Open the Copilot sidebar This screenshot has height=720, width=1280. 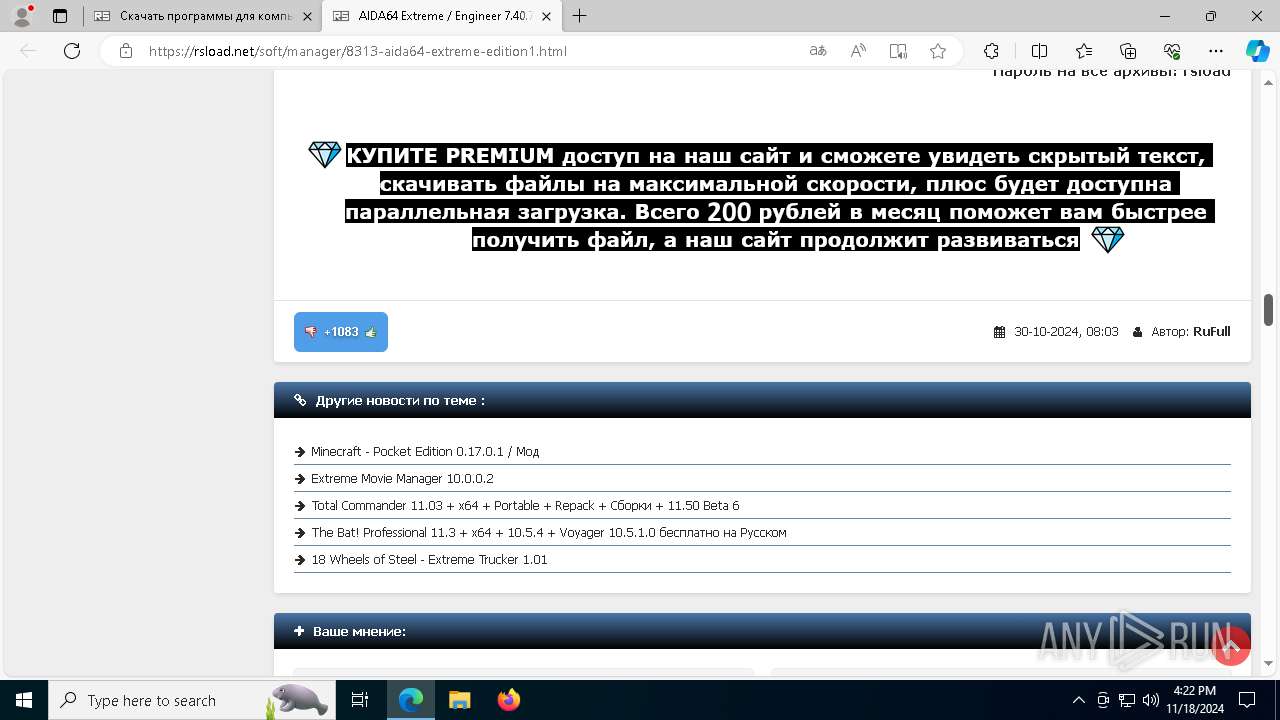click(x=1257, y=51)
